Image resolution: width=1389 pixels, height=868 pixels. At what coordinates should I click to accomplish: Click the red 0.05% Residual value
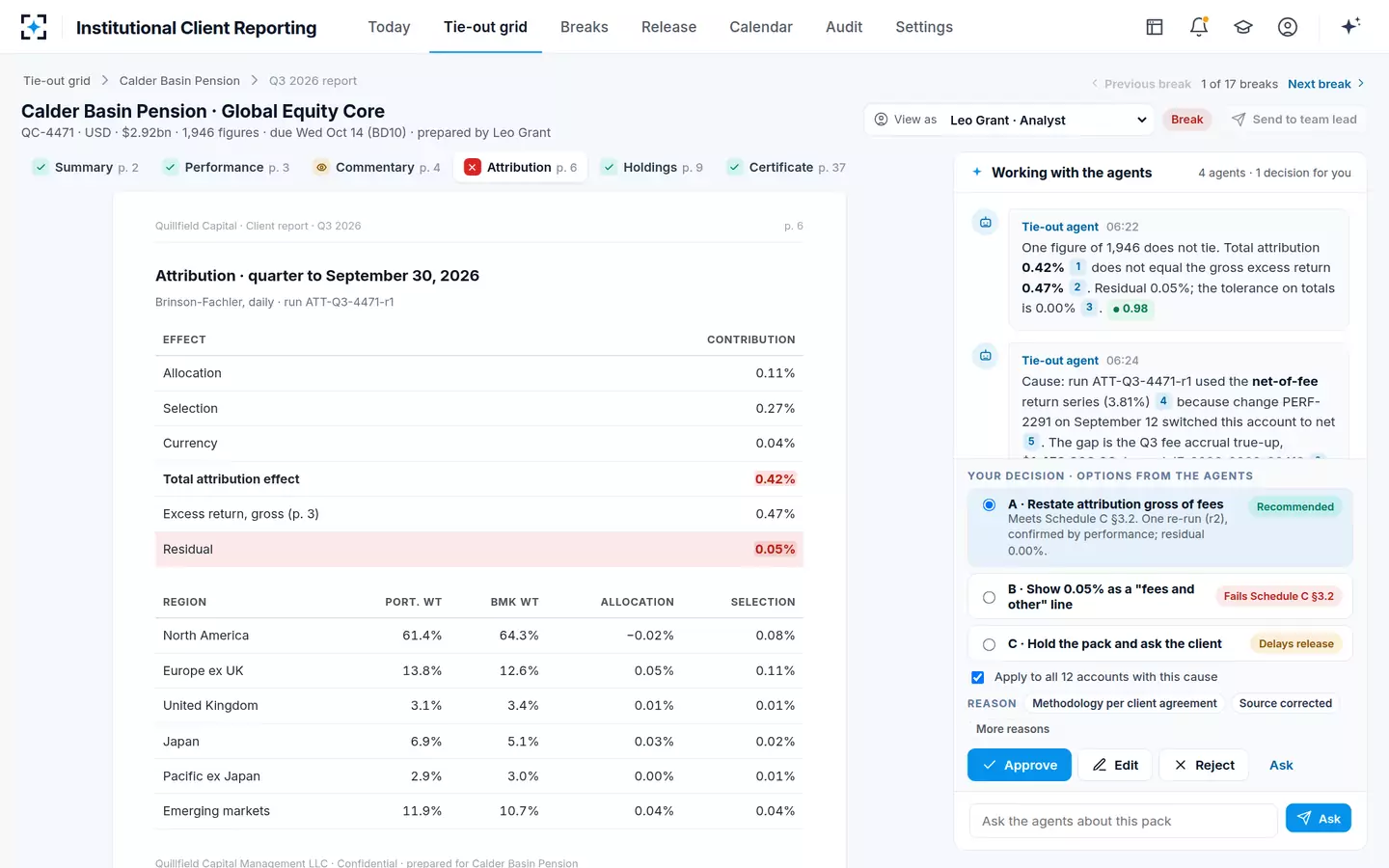coord(775,549)
